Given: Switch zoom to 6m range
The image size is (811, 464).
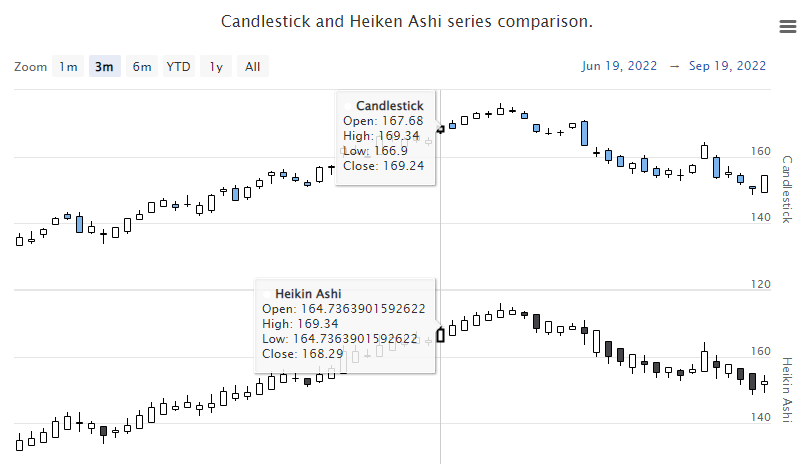Looking at the screenshot, I should (142, 67).
